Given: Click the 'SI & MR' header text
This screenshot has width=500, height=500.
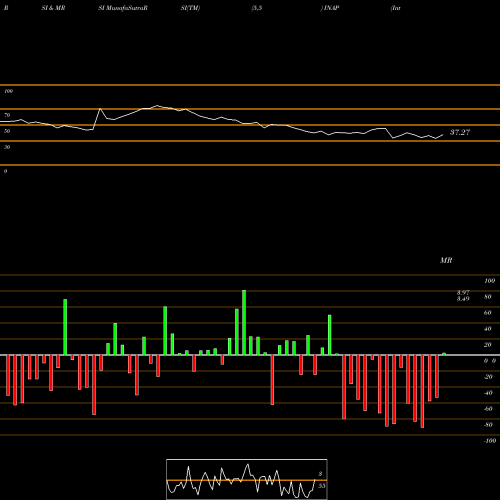Looking at the screenshot, I should (53, 8).
